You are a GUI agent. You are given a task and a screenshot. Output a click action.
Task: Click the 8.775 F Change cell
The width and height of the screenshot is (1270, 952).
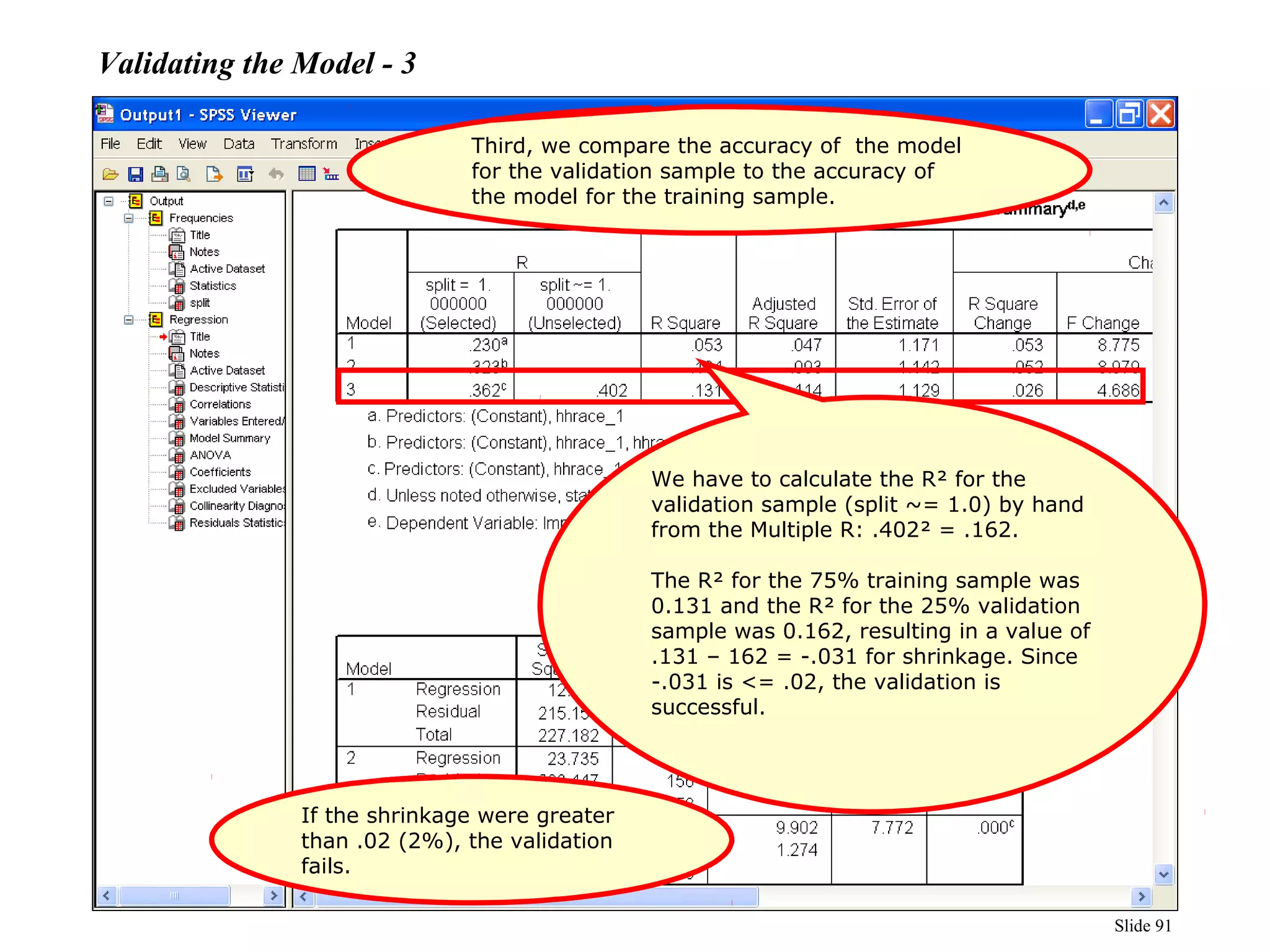1118,345
